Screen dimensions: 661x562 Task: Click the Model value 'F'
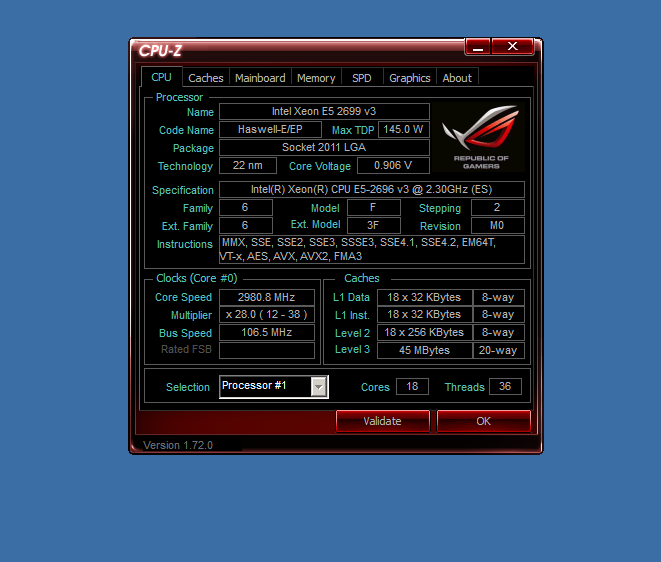[373, 207]
